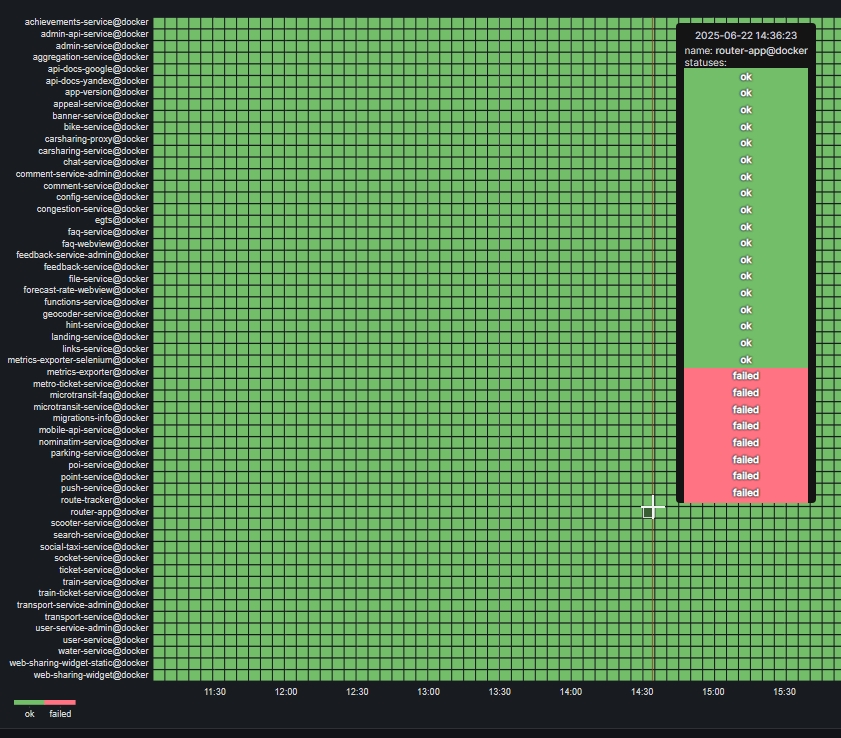This screenshot has height=738, width=841.
Task: Click the achievements-service@docker row label
Action: (x=86, y=22)
